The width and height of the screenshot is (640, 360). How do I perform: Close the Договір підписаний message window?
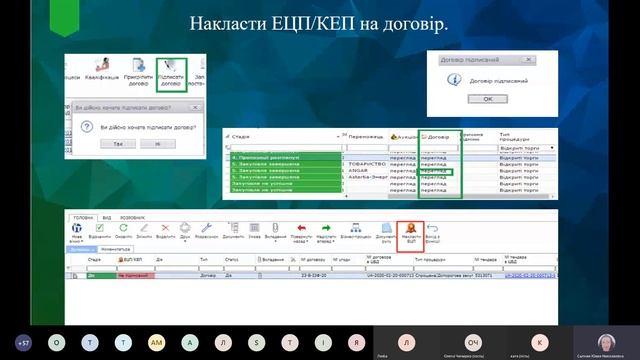(529, 60)
